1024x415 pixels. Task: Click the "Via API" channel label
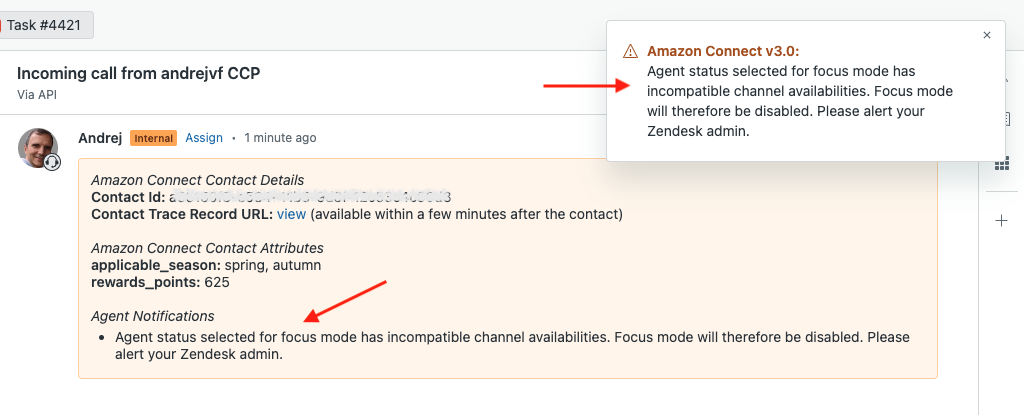point(38,94)
